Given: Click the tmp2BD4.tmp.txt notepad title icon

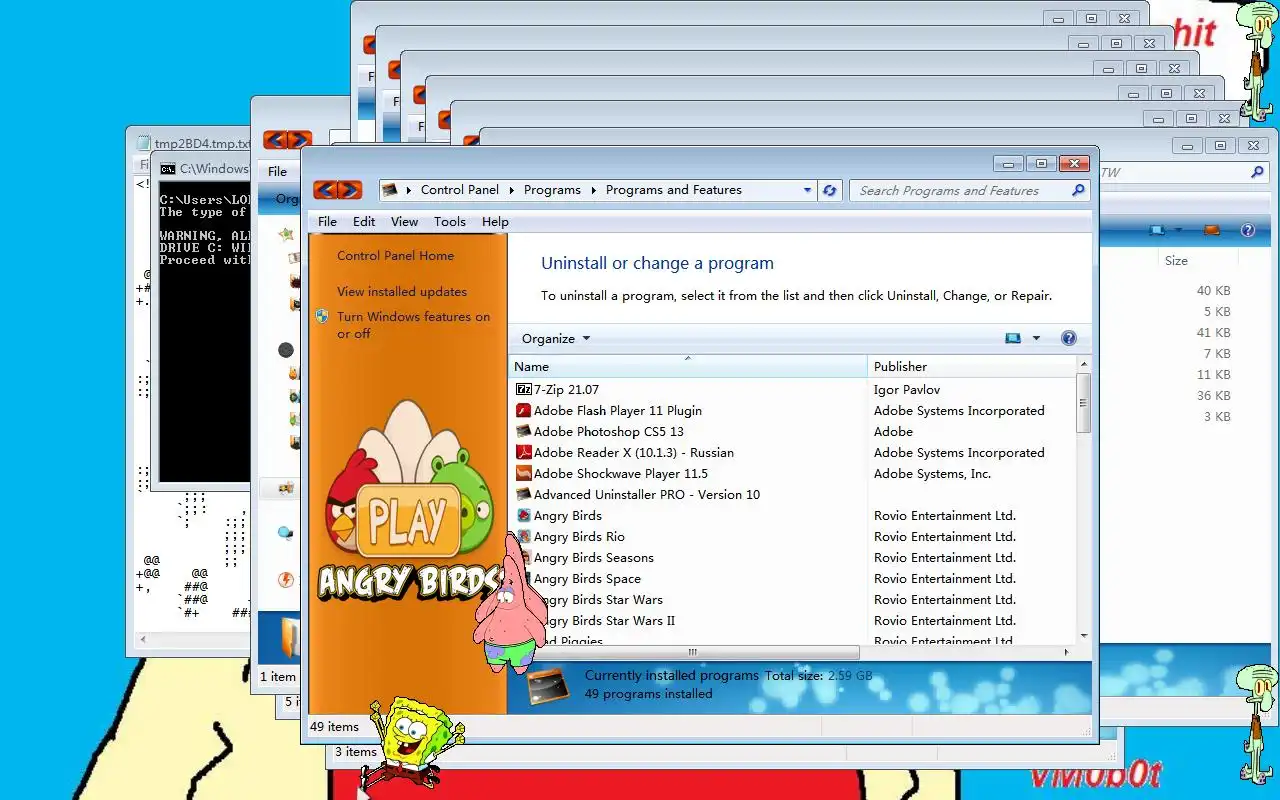Looking at the screenshot, I should click(144, 143).
